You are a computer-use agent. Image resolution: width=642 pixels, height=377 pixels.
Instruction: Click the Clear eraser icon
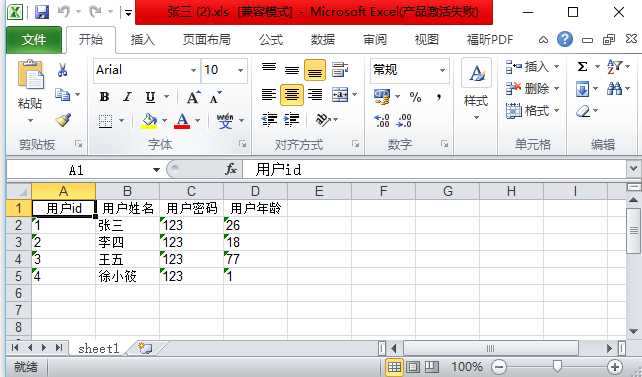click(583, 111)
